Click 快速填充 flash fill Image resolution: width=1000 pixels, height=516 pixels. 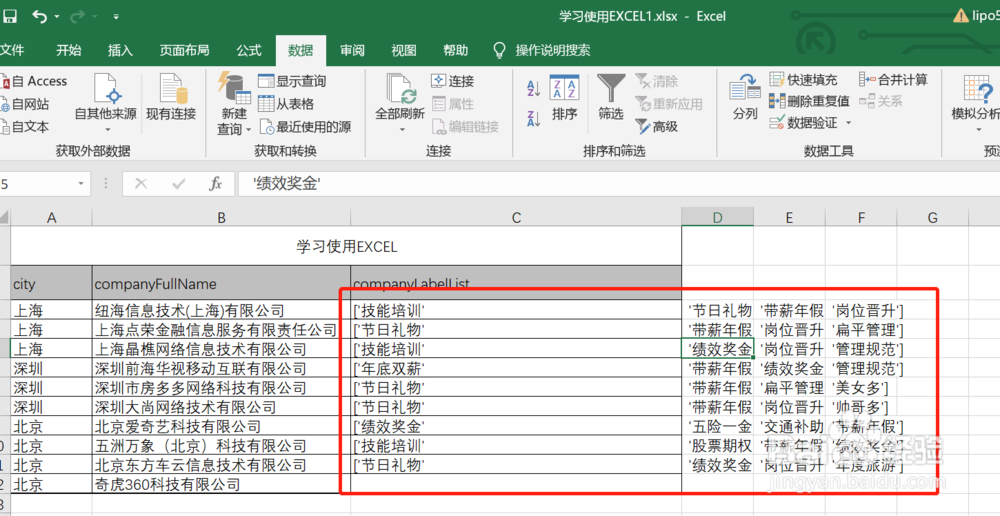(803, 80)
